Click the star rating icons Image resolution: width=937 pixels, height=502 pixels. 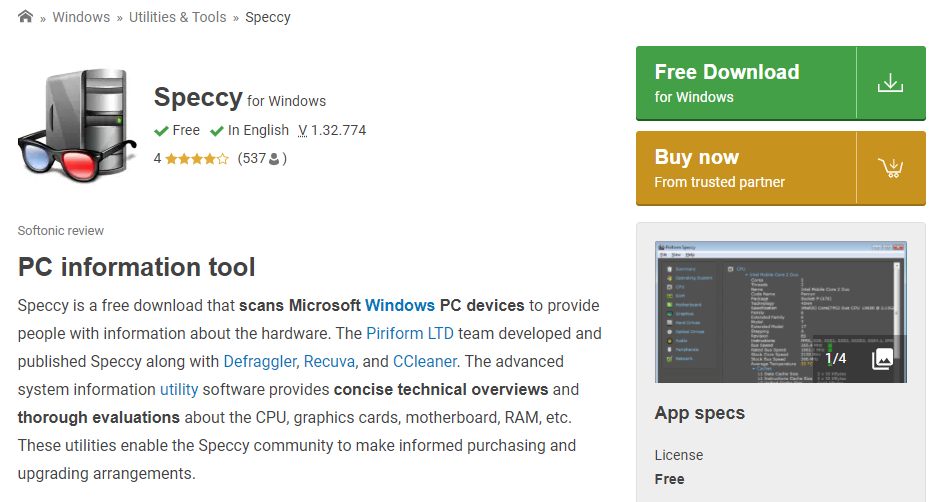(x=196, y=158)
